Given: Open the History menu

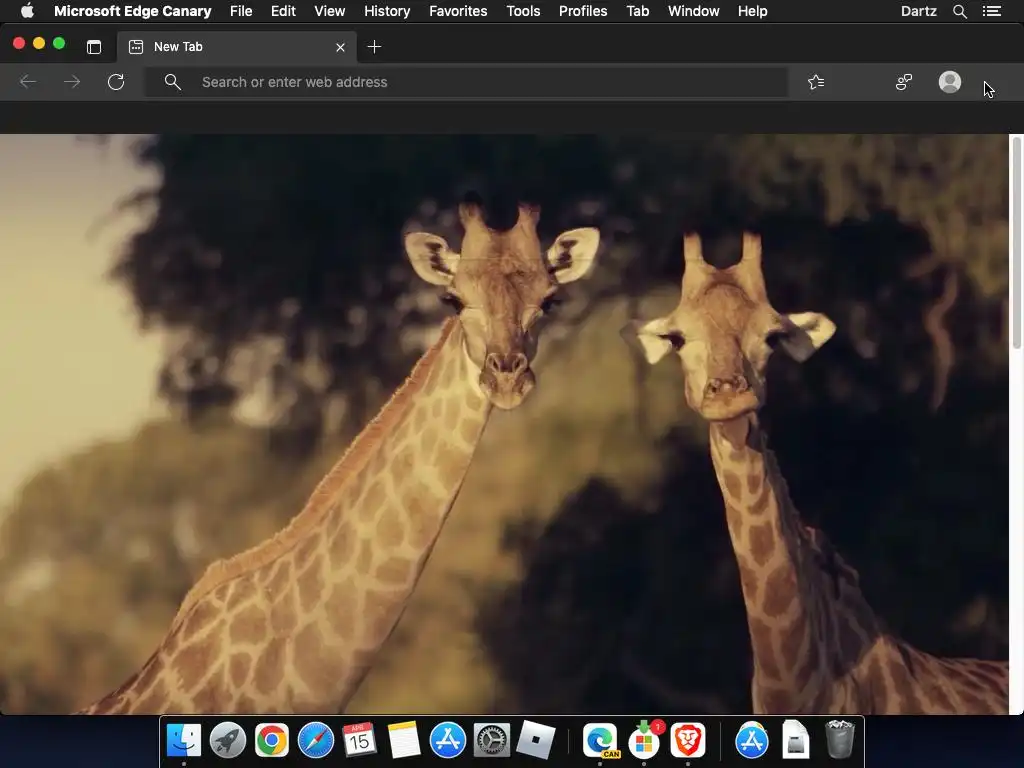Looking at the screenshot, I should (387, 11).
